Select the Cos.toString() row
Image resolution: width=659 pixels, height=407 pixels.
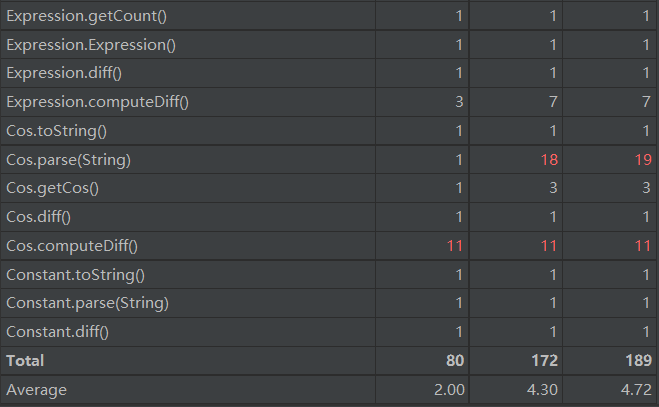click(54, 131)
